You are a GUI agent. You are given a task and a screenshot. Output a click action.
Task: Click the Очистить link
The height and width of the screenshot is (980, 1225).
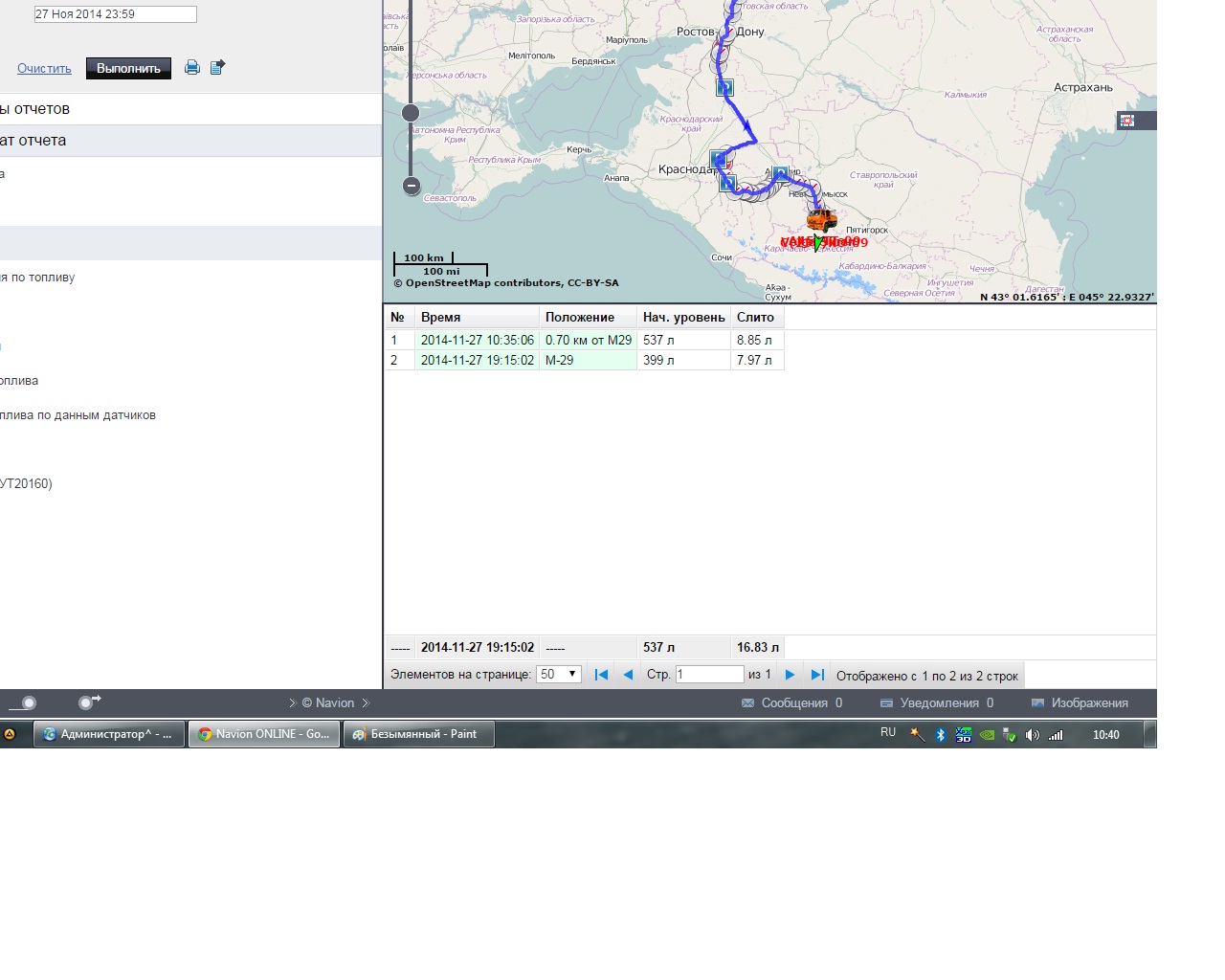tap(44, 69)
